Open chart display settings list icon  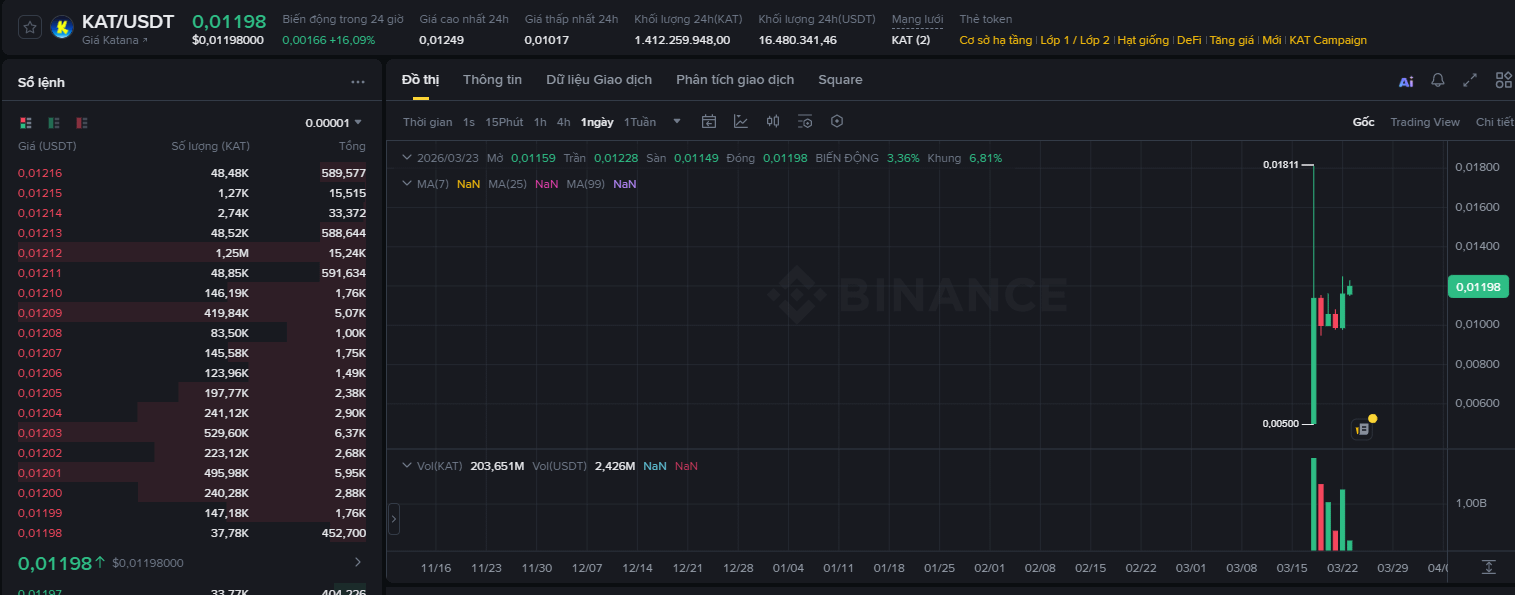click(x=805, y=121)
